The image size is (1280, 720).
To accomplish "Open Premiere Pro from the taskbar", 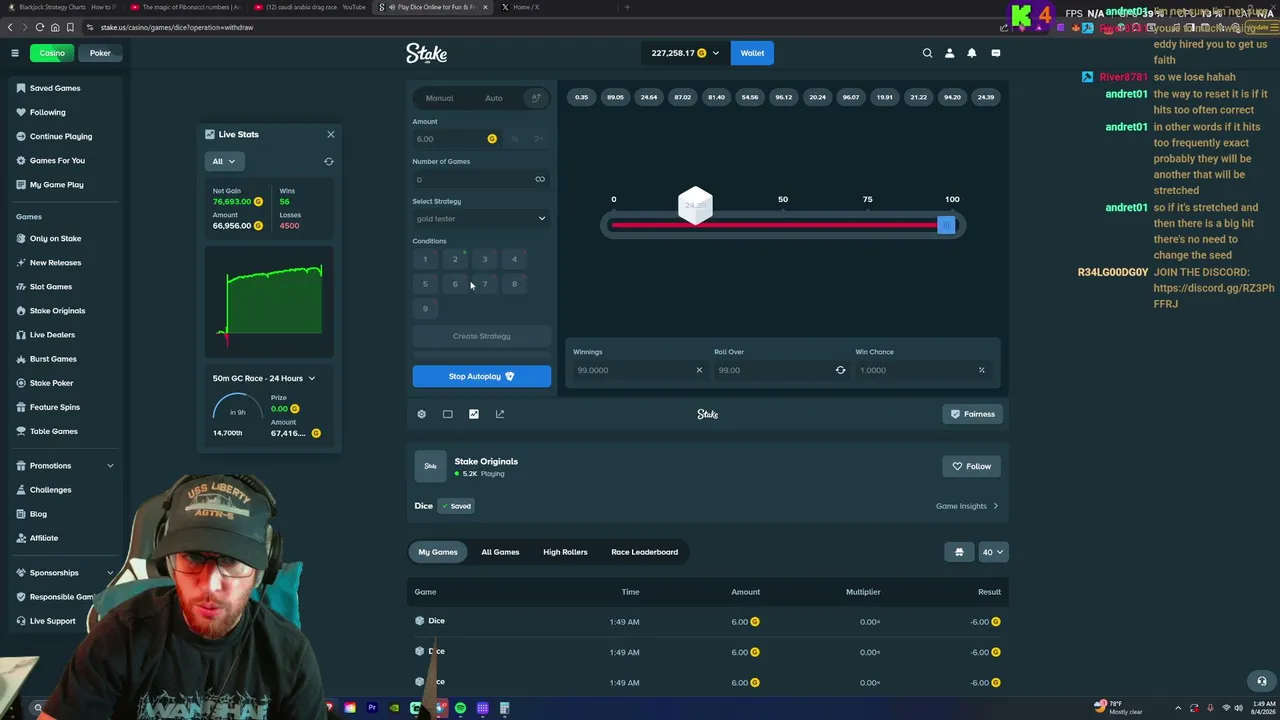I will [372, 708].
